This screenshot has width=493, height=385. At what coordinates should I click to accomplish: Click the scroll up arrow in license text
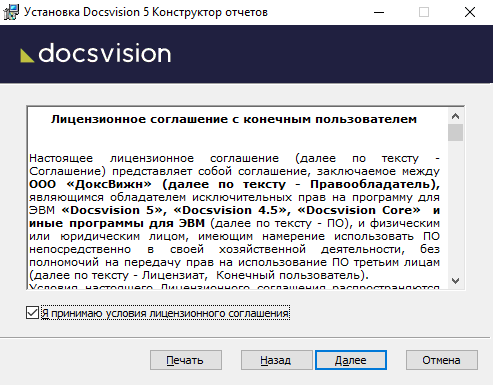pos(455,116)
